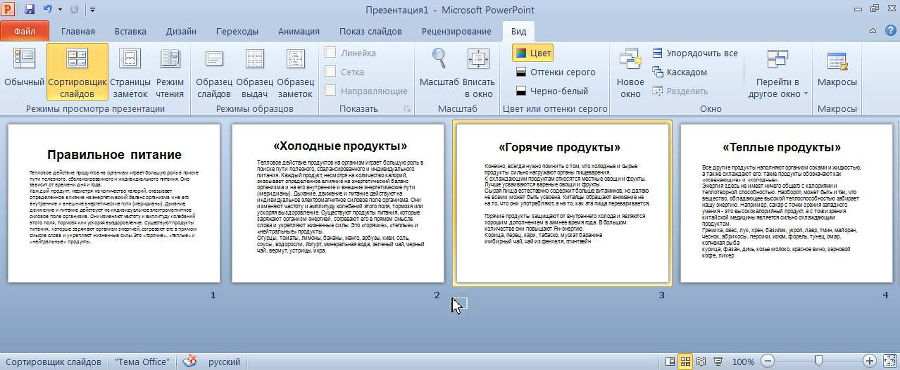The image size is (900, 370).
Task: Open Перейти в другое окно dropdown
Action: (778, 72)
